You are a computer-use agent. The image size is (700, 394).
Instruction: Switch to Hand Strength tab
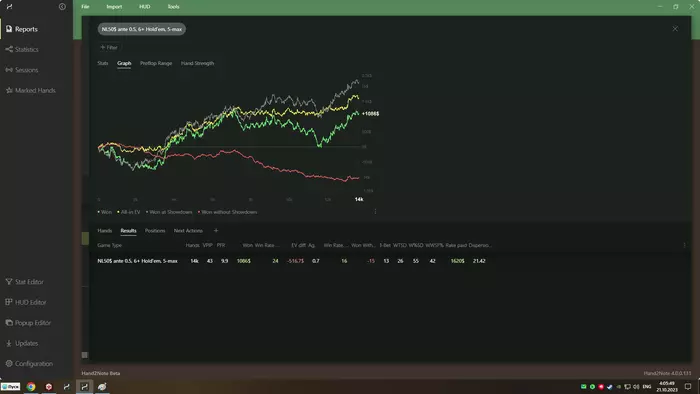click(x=197, y=63)
